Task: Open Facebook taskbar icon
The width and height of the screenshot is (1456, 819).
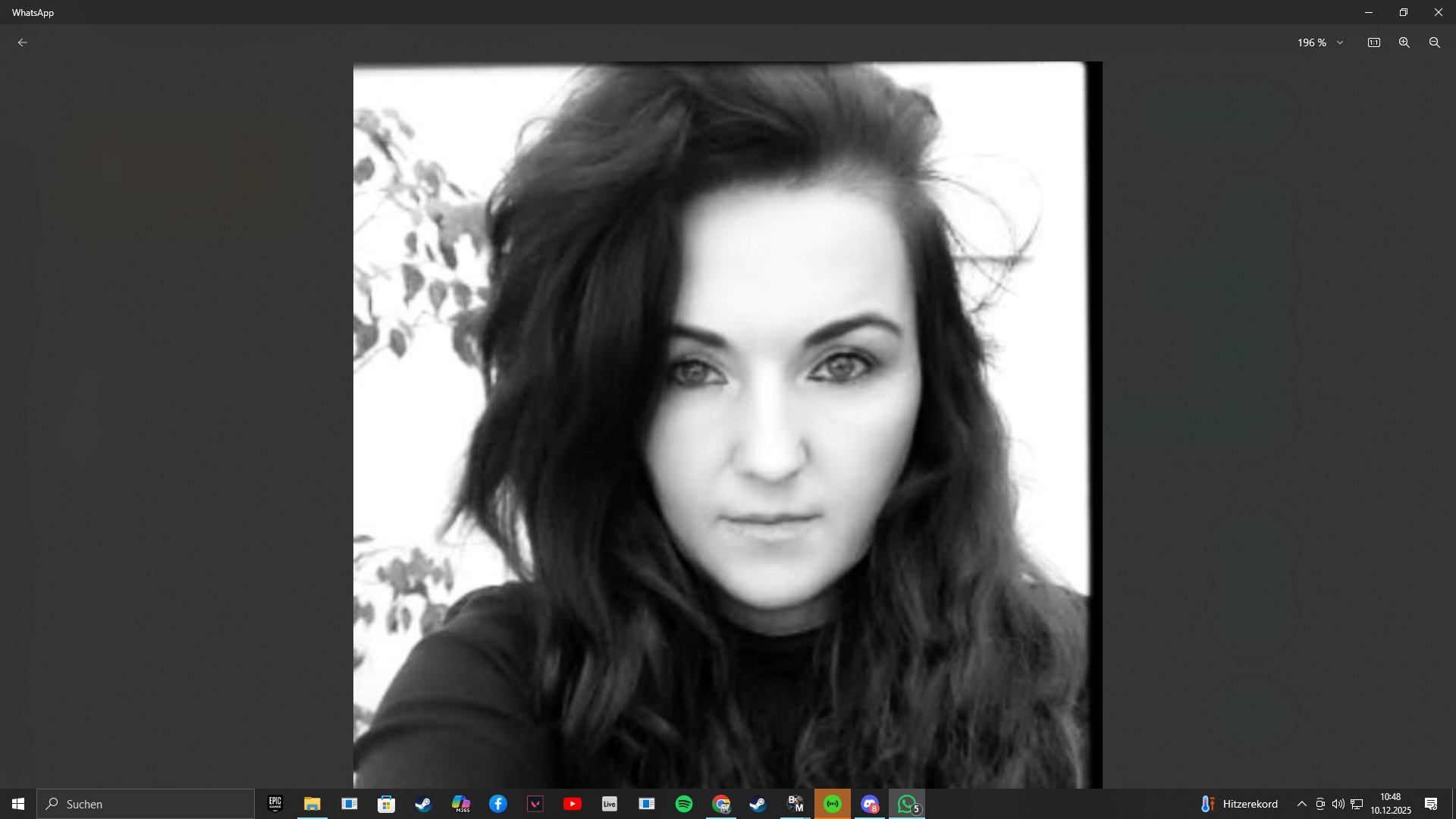Action: pos(497,804)
